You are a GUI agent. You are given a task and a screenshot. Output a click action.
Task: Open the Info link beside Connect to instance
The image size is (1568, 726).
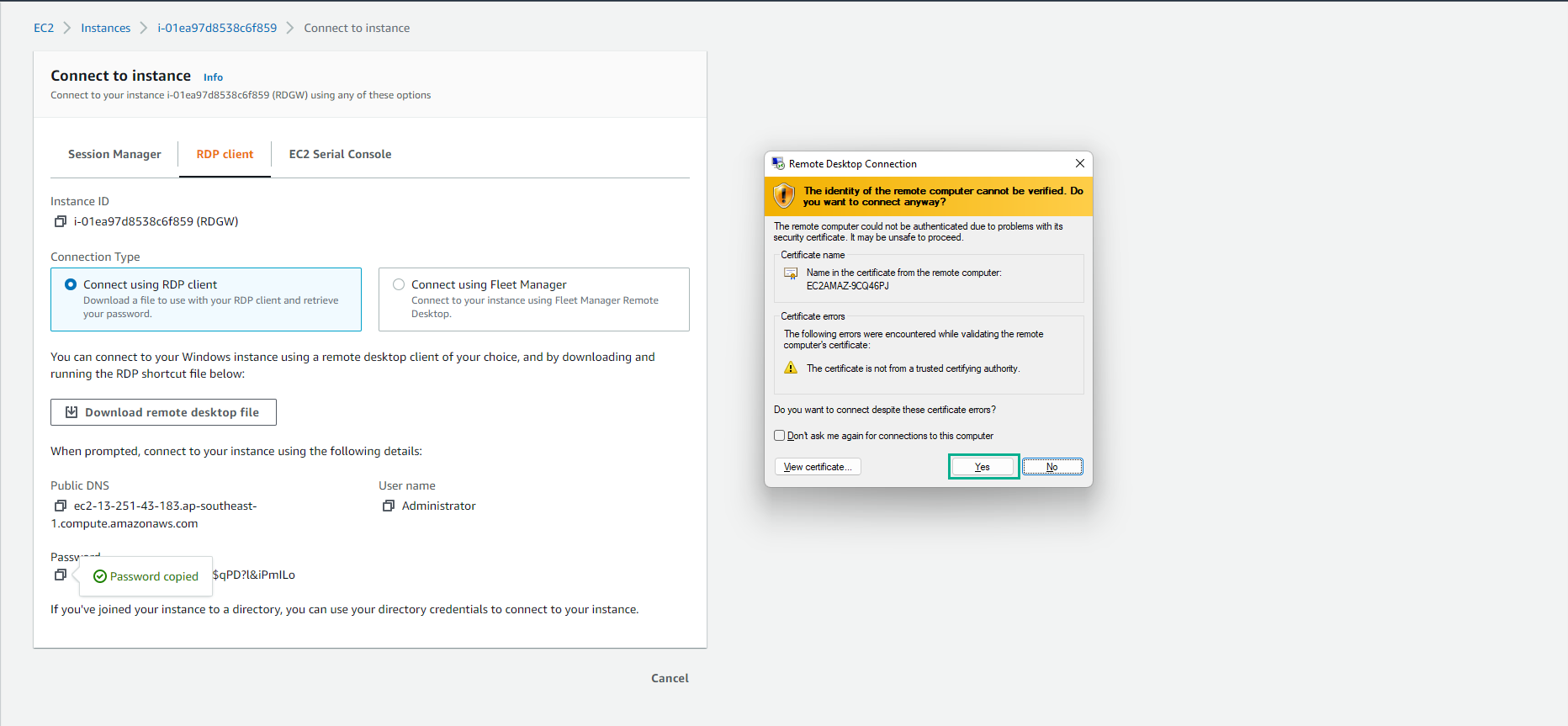point(213,77)
